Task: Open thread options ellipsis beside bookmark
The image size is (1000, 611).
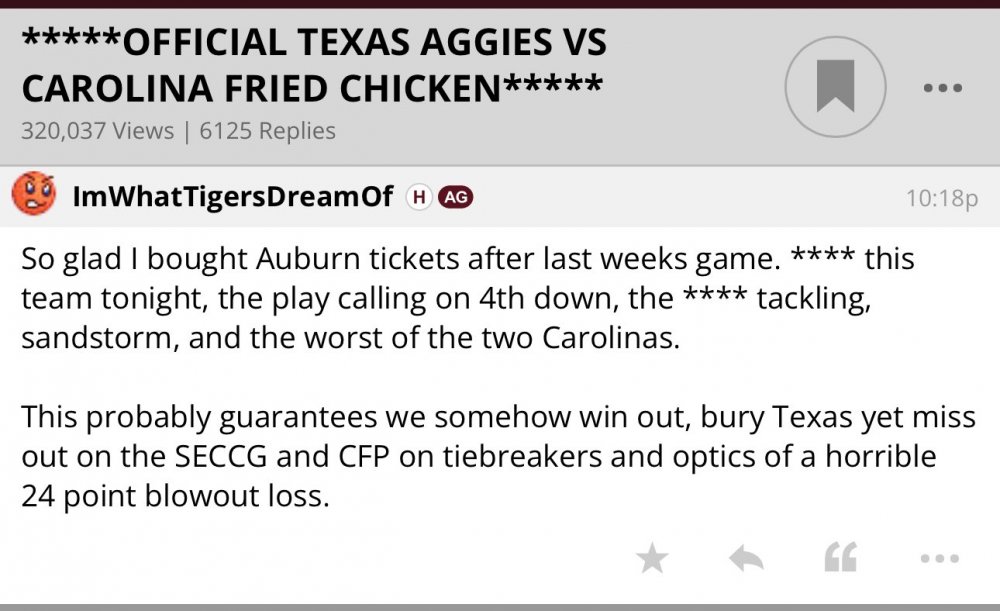Action: tap(941, 87)
